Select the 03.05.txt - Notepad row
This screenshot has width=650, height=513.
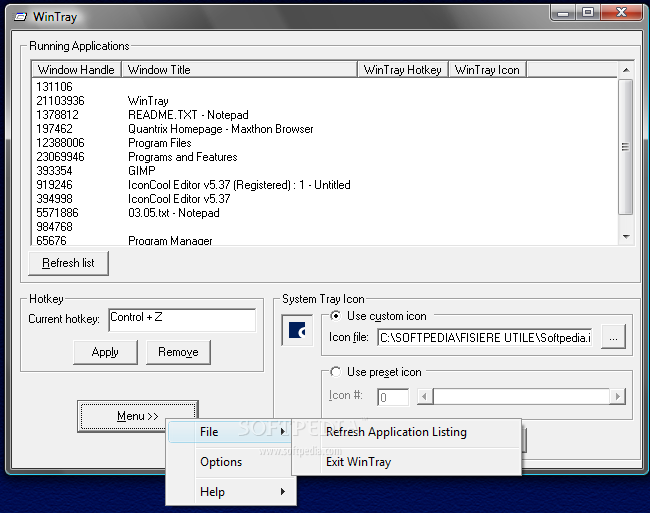(x=324, y=213)
